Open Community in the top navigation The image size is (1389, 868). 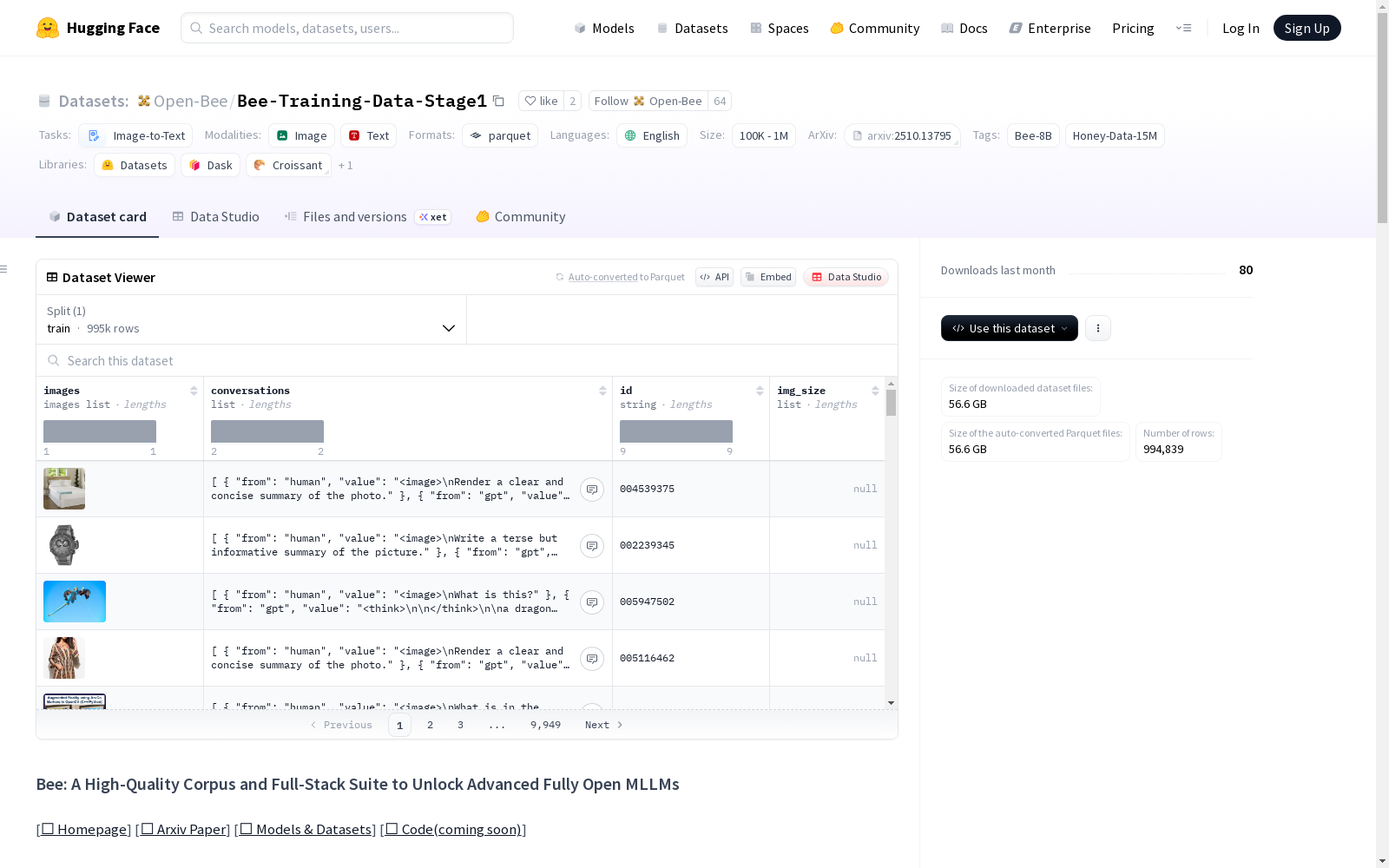(x=875, y=28)
